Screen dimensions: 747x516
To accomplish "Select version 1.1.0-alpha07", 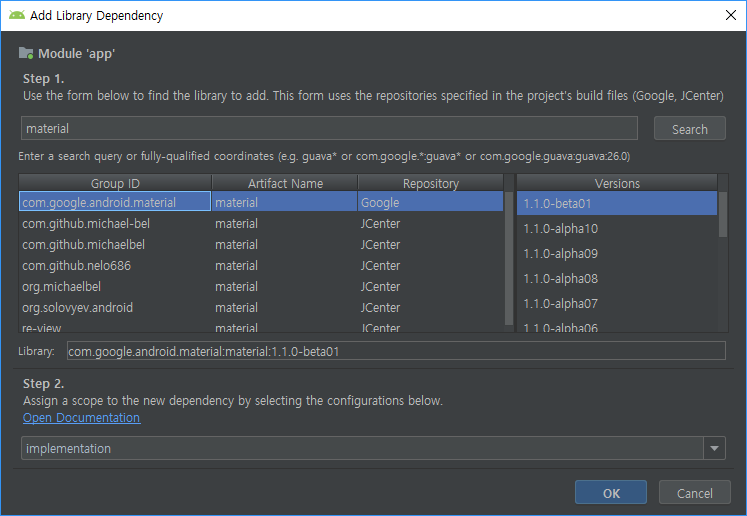I will pos(617,303).
